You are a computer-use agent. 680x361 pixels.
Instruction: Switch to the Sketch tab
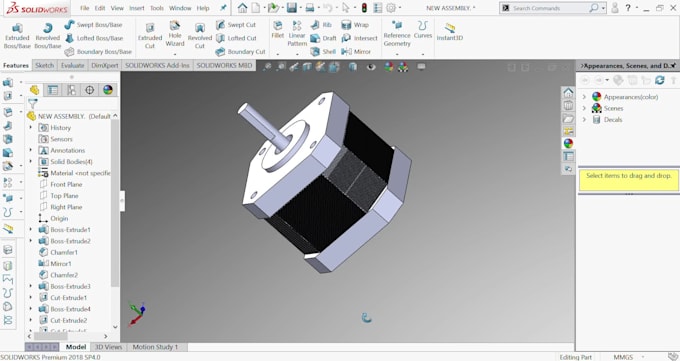[x=45, y=65]
